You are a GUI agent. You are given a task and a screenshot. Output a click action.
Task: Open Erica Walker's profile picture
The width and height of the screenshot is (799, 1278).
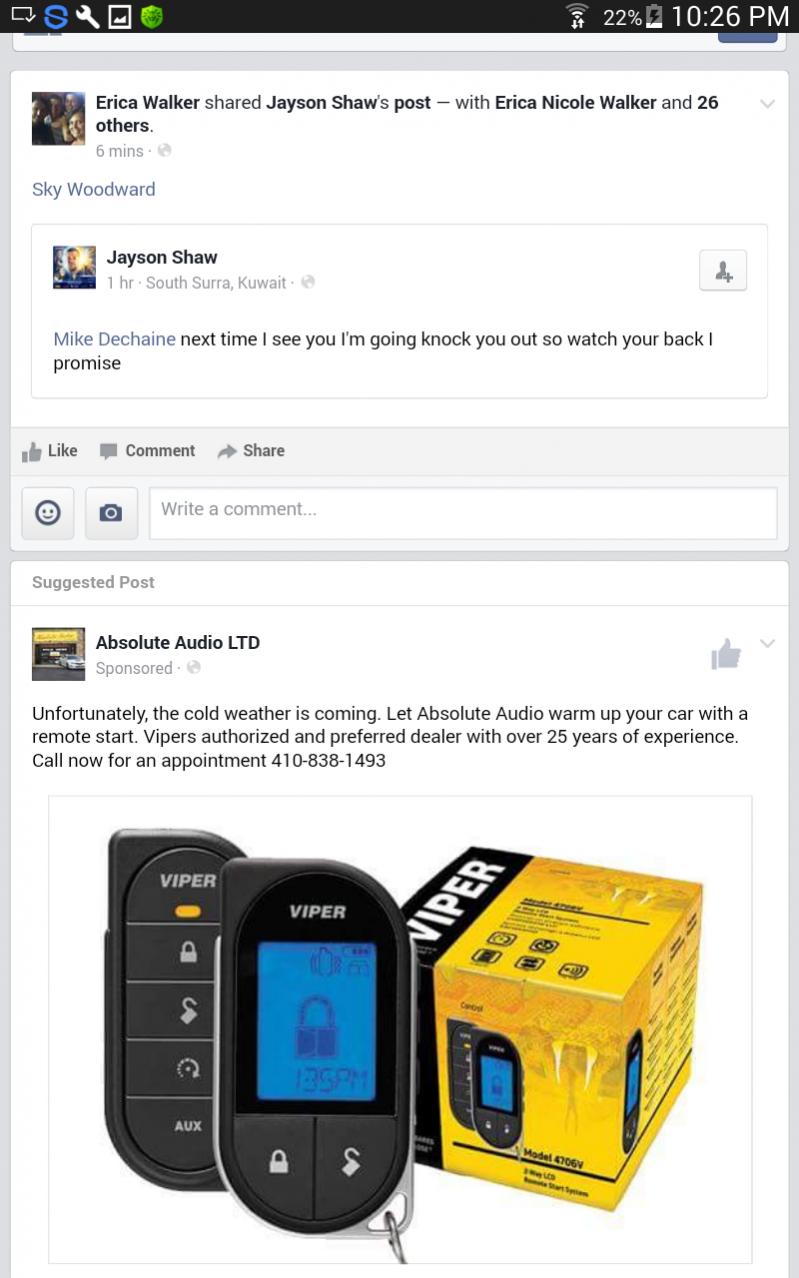tap(58, 118)
